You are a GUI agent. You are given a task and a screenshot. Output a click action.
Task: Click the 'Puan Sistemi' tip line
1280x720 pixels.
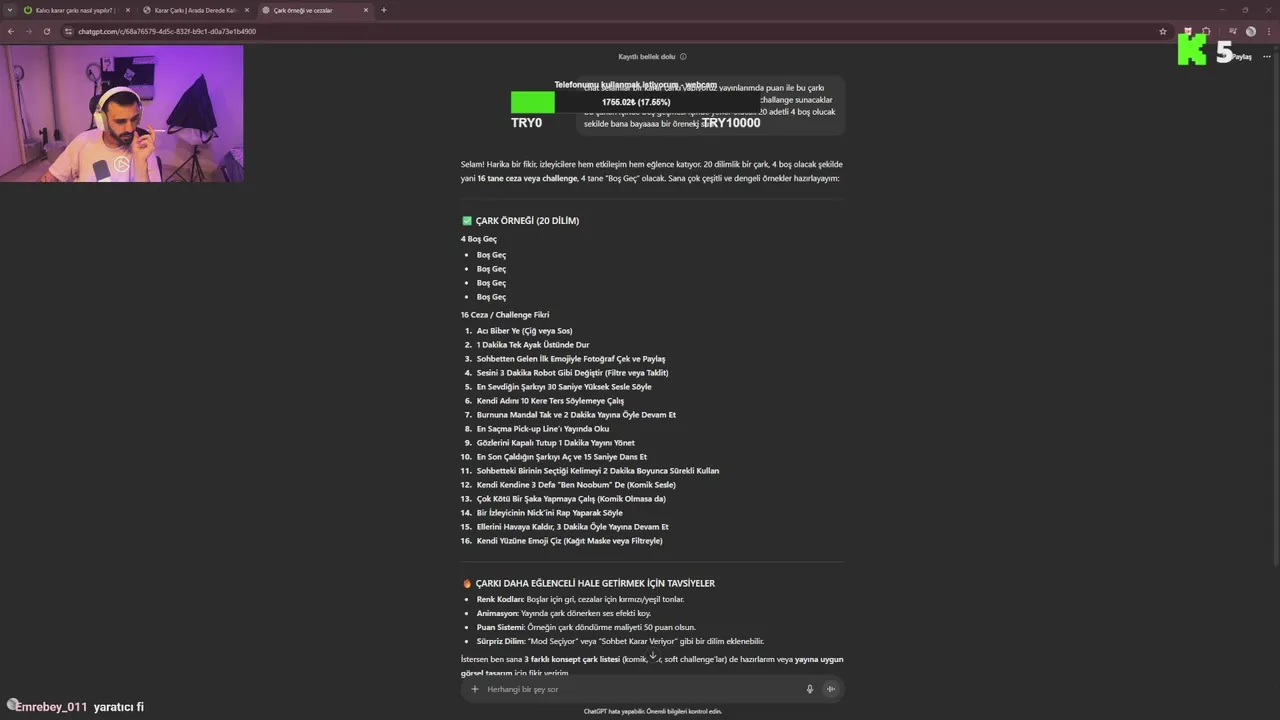(586, 627)
